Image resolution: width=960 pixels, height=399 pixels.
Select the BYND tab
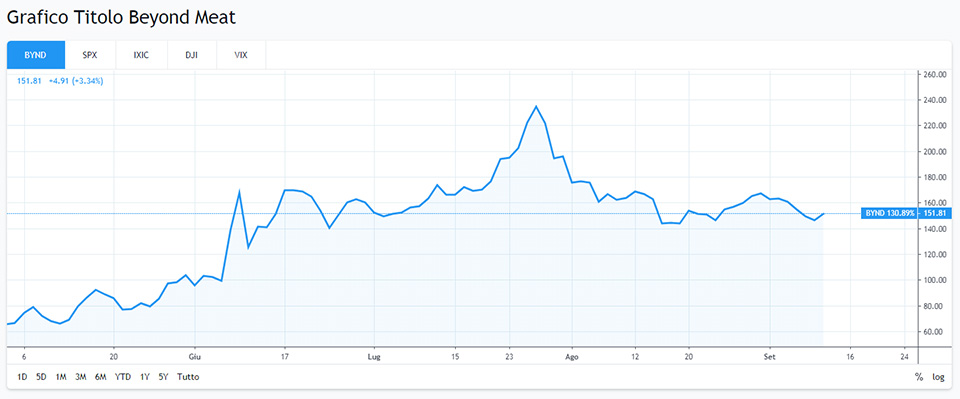tap(36, 54)
